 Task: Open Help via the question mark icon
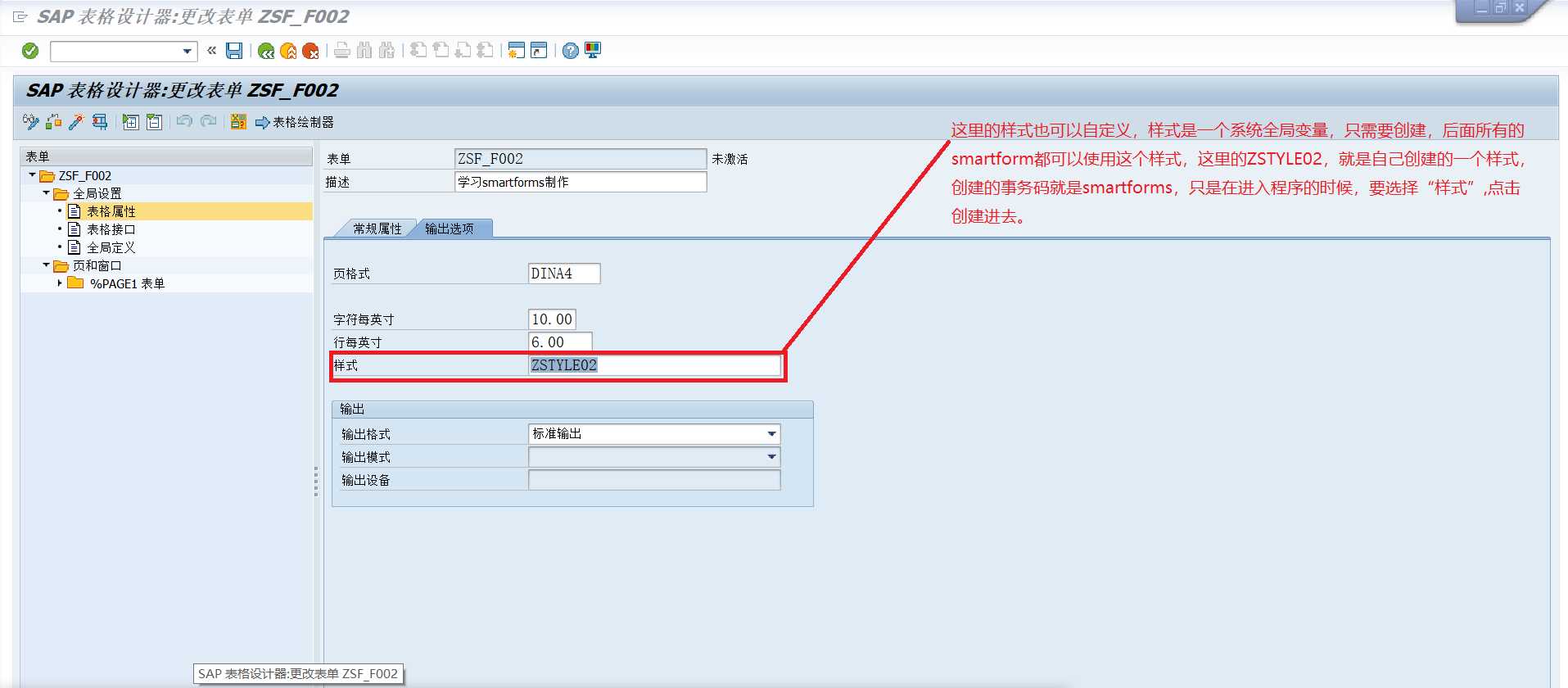point(571,51)
